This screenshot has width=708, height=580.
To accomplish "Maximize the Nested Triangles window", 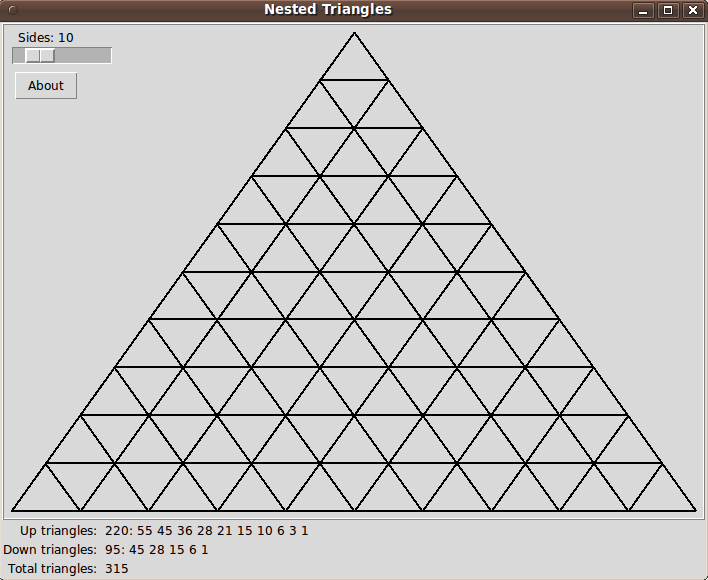I will (x=668, y=10).
